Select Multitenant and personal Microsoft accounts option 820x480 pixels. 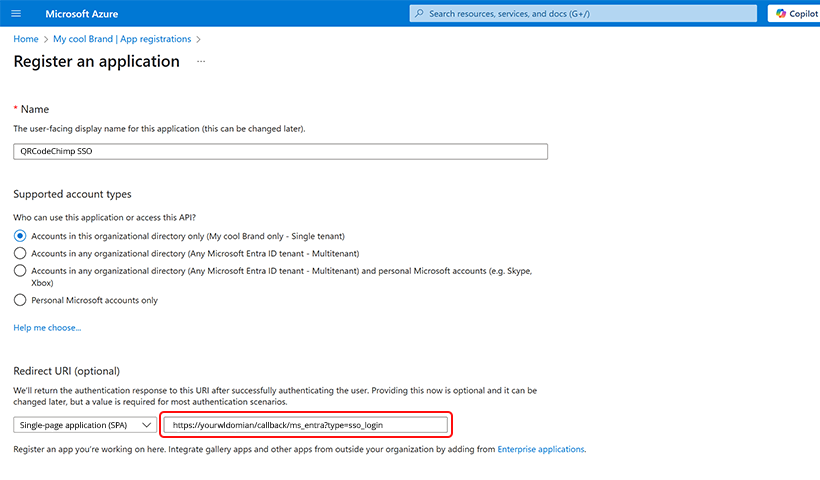tap(20, 271)
